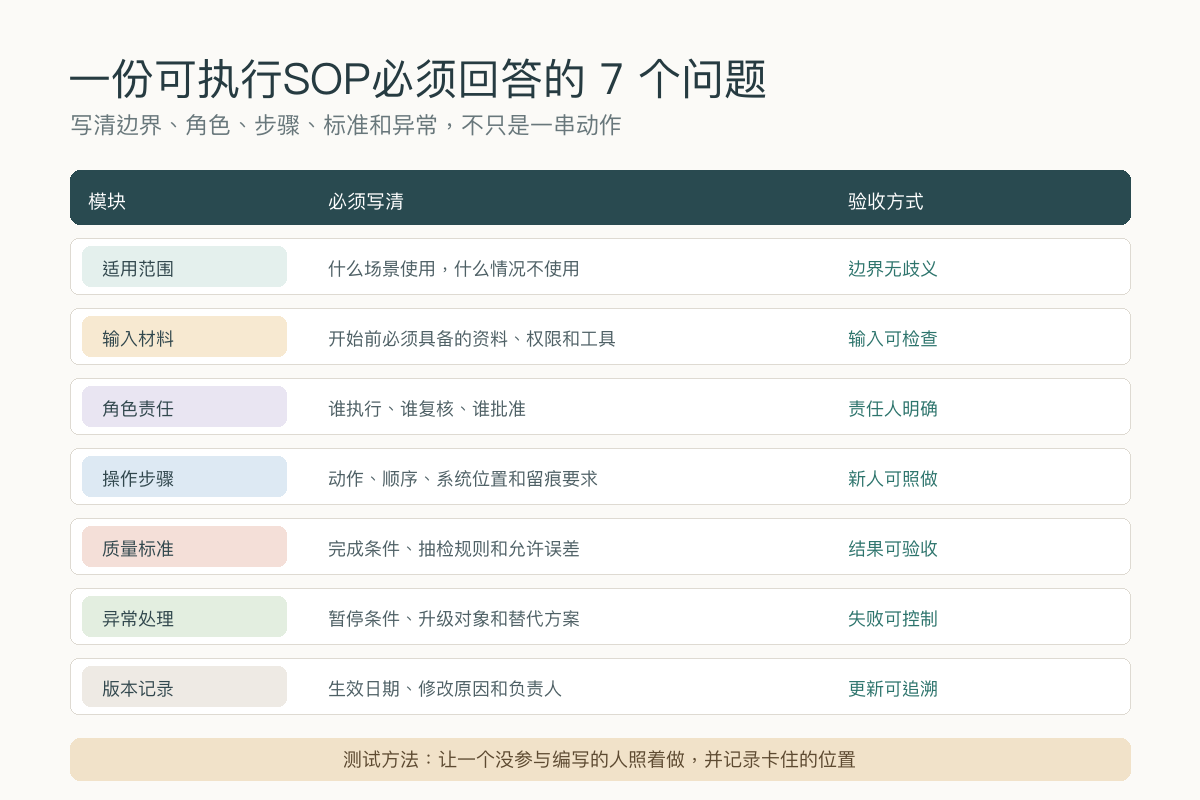This screenshot has width=1200, height=800.
Task: Select the 操作步骤 module tag
Action: click(184, 477)
